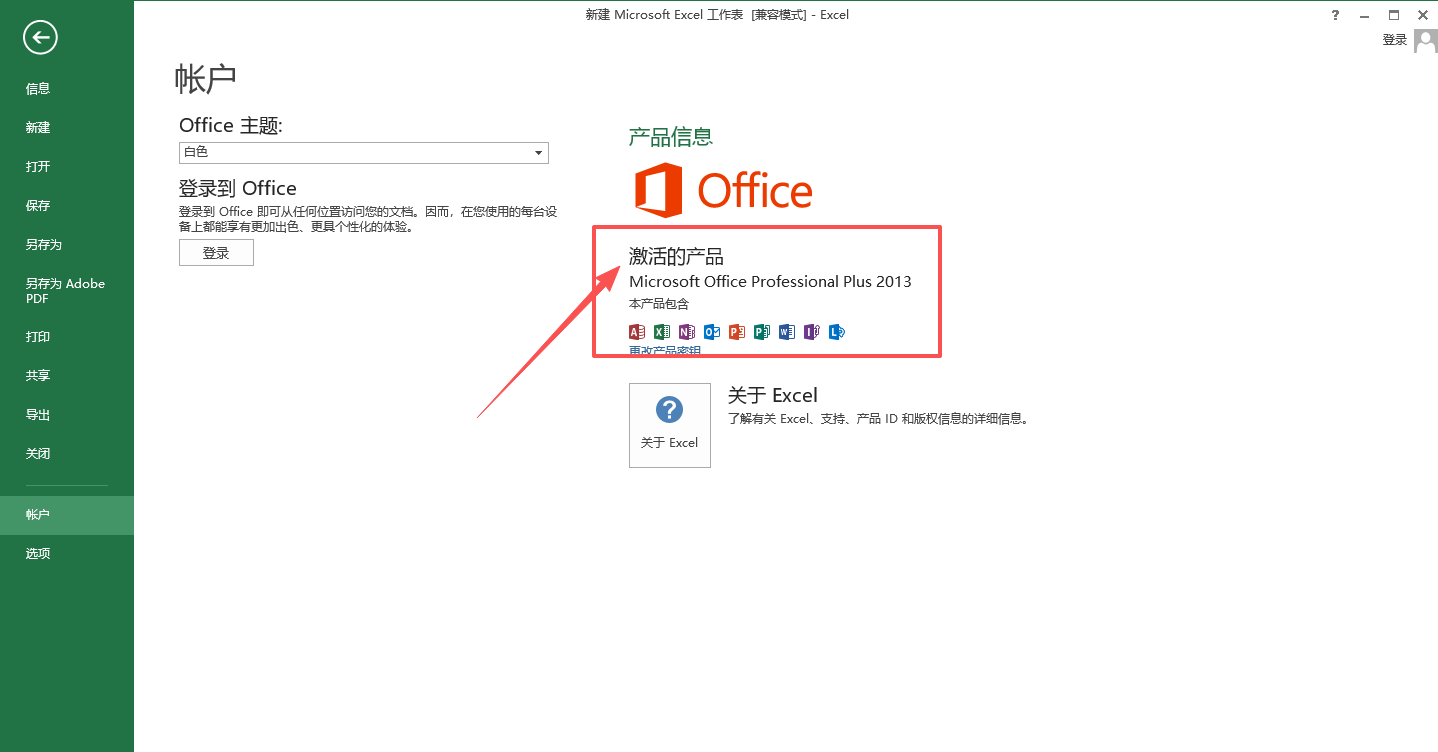Screen dimensions: 1438x752
Task: Click the user avatar near 登录
Action: click(1424, 39)
